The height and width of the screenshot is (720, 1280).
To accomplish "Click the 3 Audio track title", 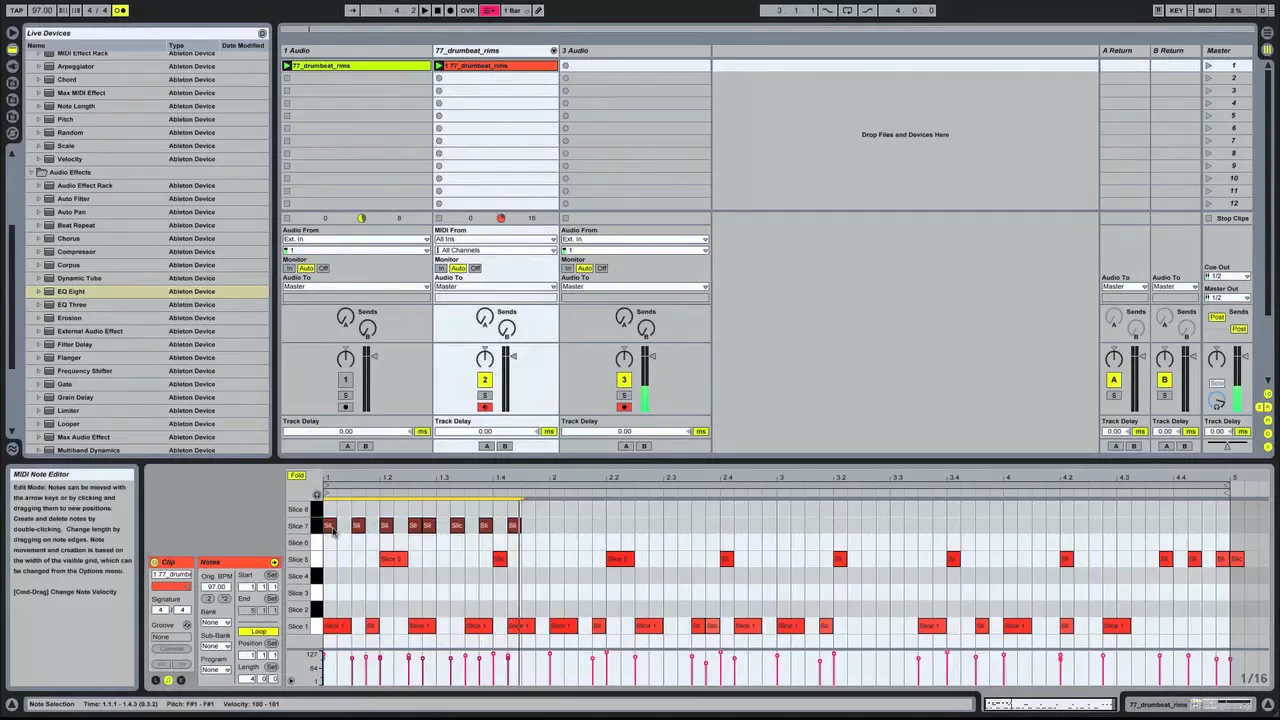I will 635,50.
